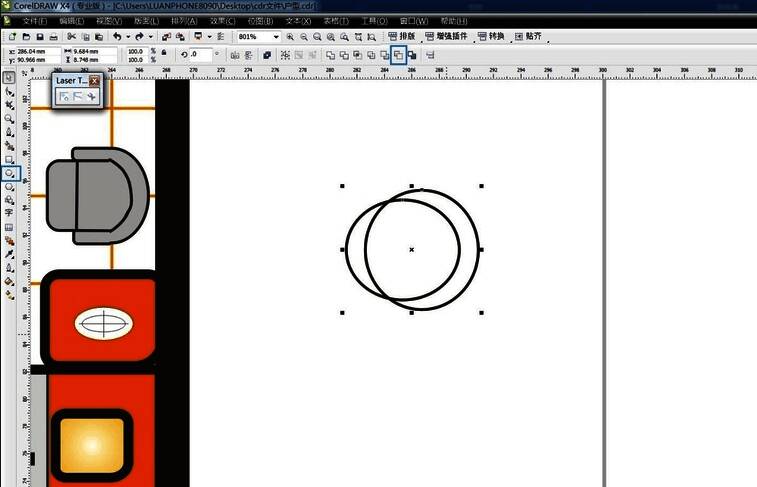The width and height of the screenshot is (757, 487).
Task: Expand the Undo history dropdown arrow
Action: [129, 37]
